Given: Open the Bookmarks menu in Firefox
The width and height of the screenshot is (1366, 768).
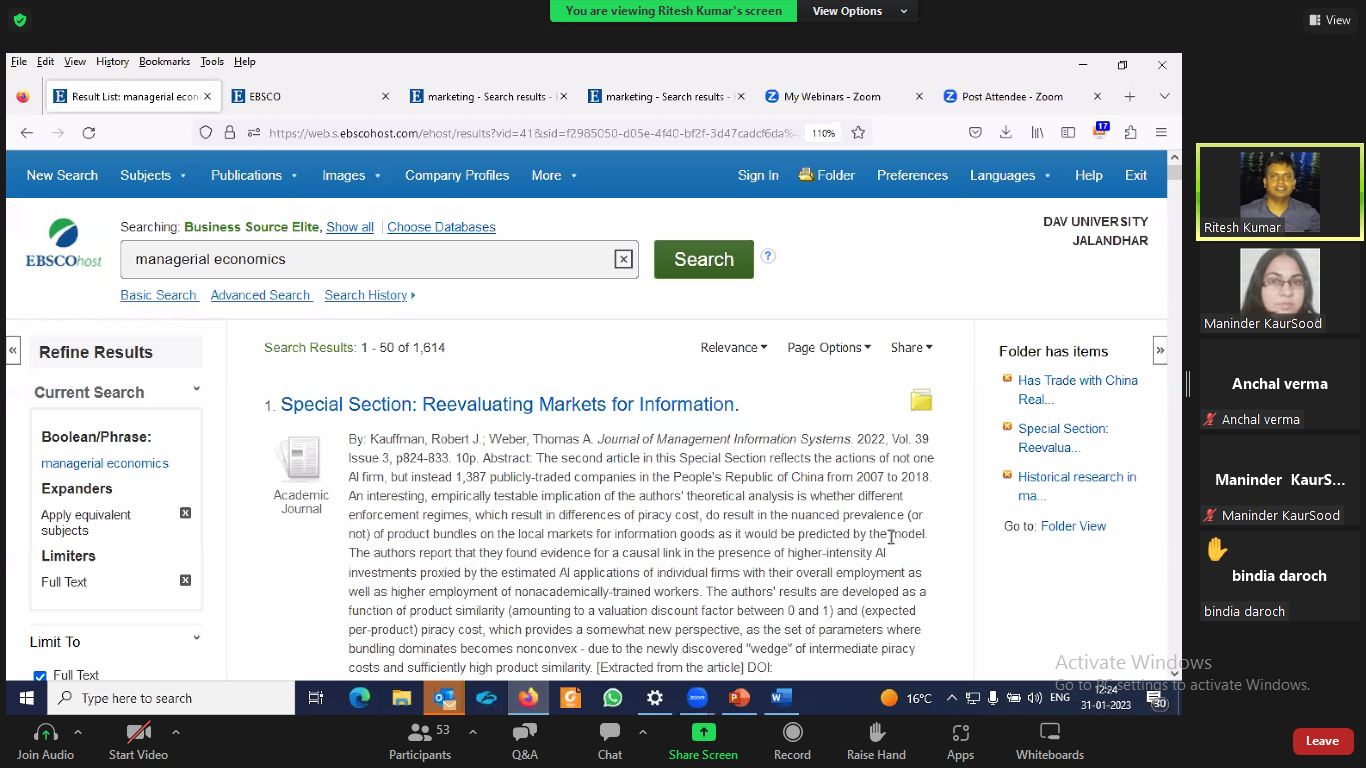Looking at the screenshot, I should coord(164,62).
